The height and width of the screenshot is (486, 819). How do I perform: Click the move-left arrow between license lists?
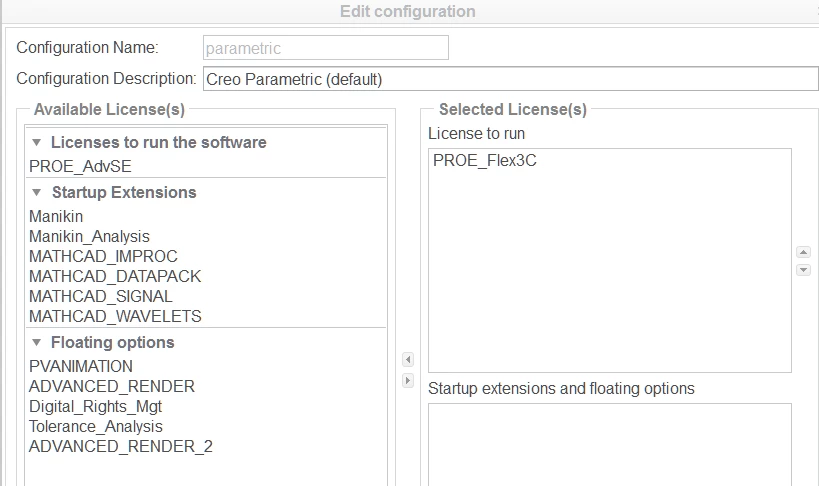point(408,360)
